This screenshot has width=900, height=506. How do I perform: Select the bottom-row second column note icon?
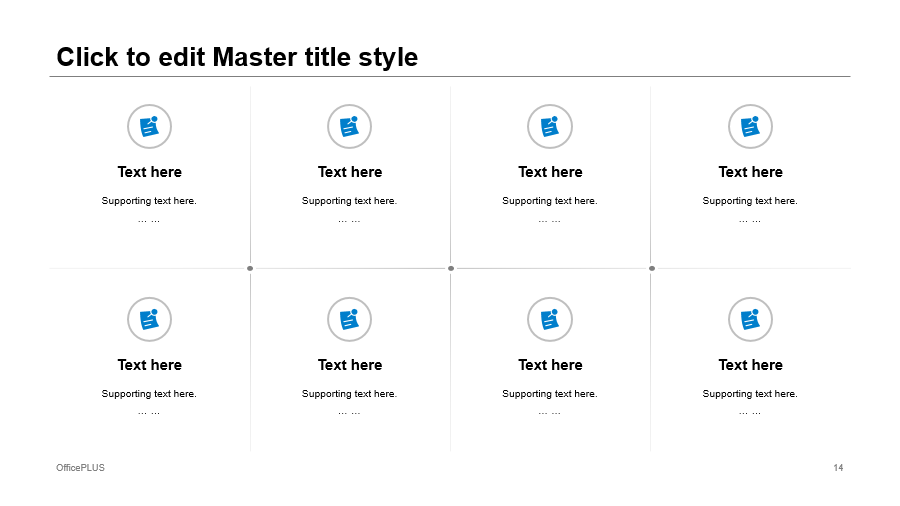349,320
